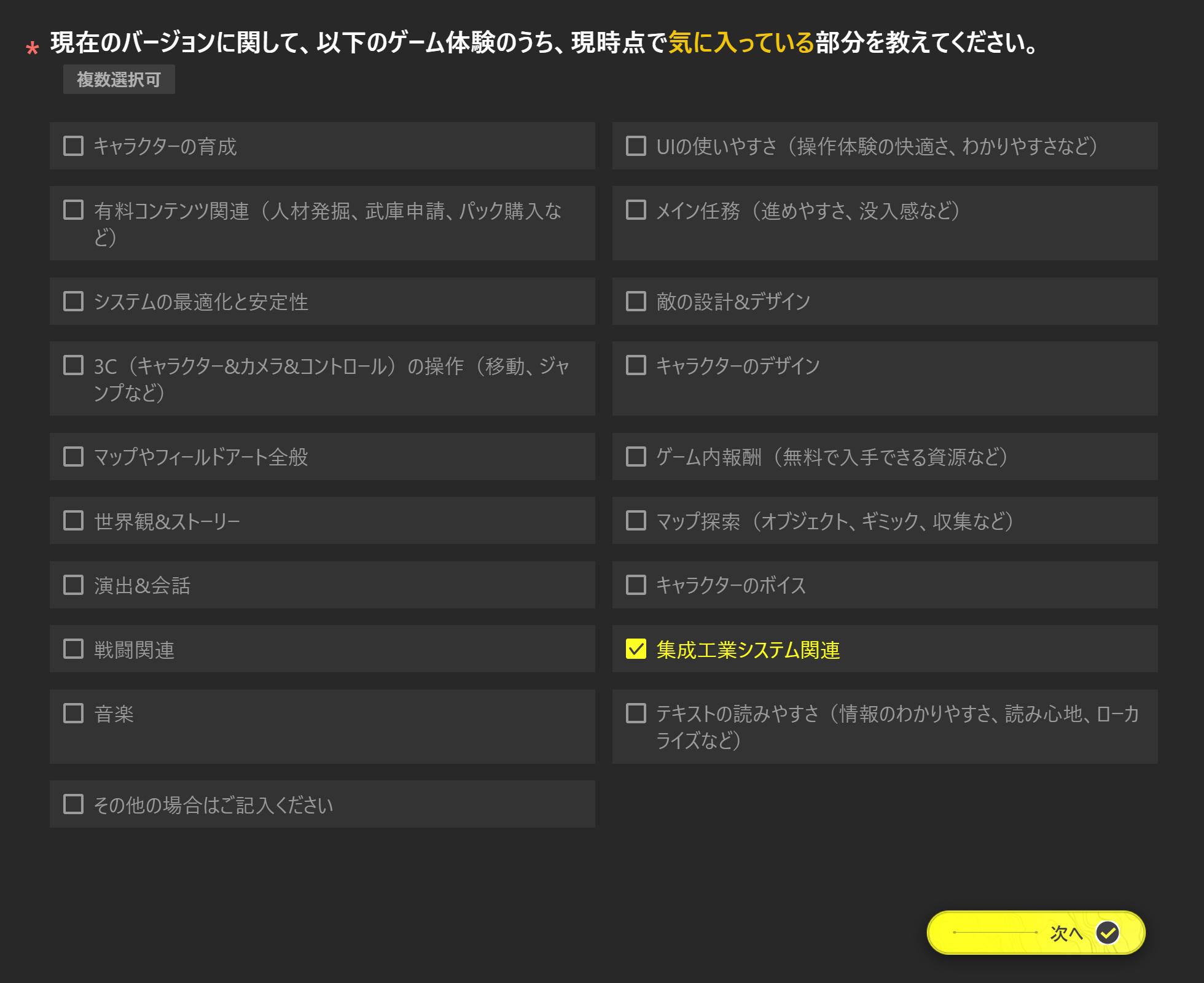Select the 3C操作 checkbox
This screenshot has height=983, width=1204.
click(x=74, y=365)
